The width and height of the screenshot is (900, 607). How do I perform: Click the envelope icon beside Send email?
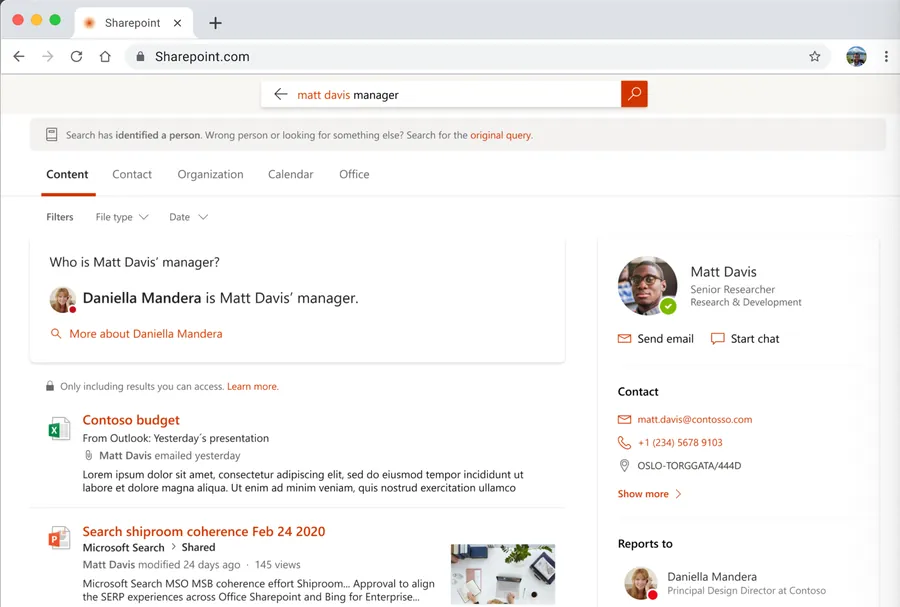click(624, 338)
